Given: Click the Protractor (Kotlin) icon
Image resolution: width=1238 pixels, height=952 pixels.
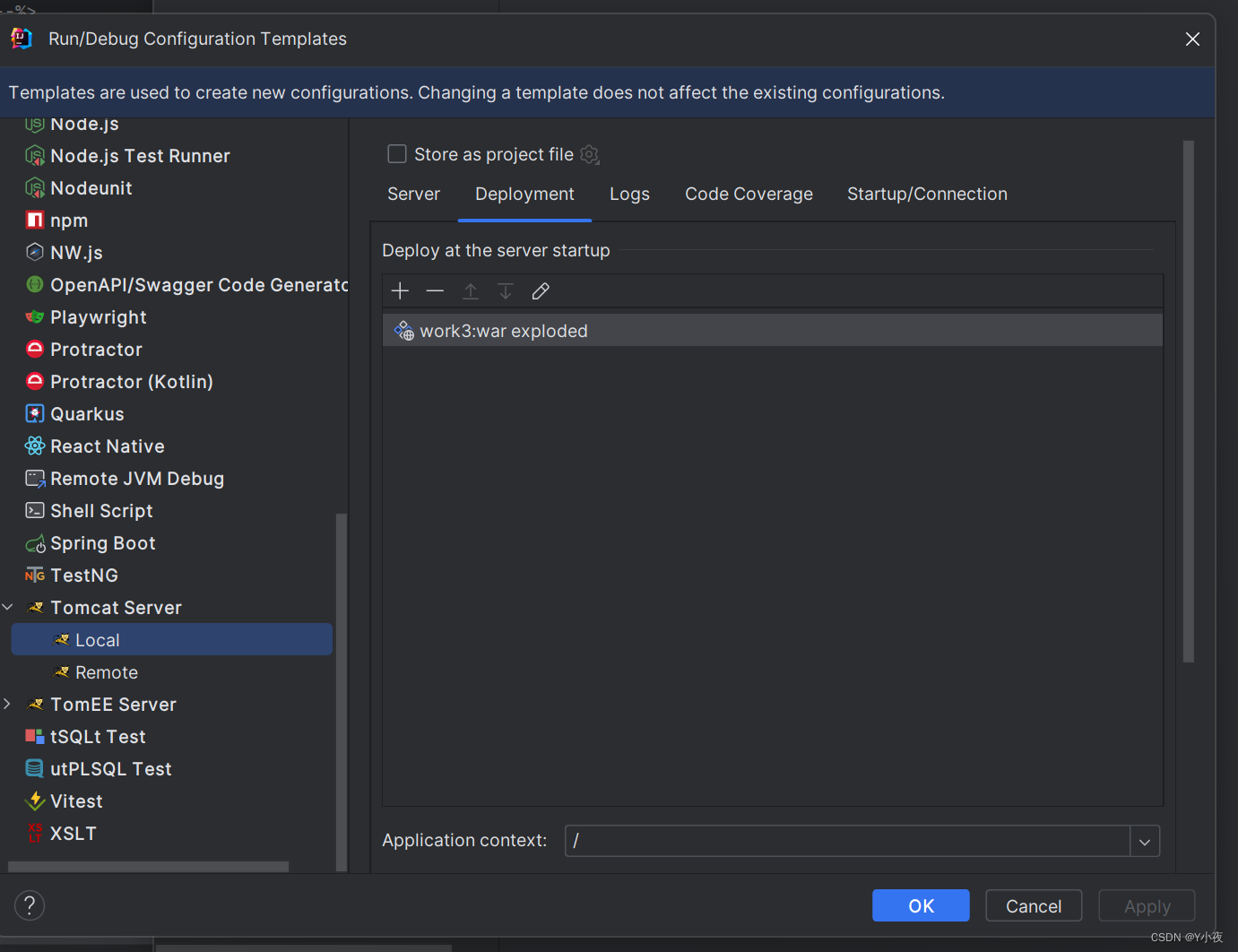Looking at the screenshot, I should click(35, 381).
